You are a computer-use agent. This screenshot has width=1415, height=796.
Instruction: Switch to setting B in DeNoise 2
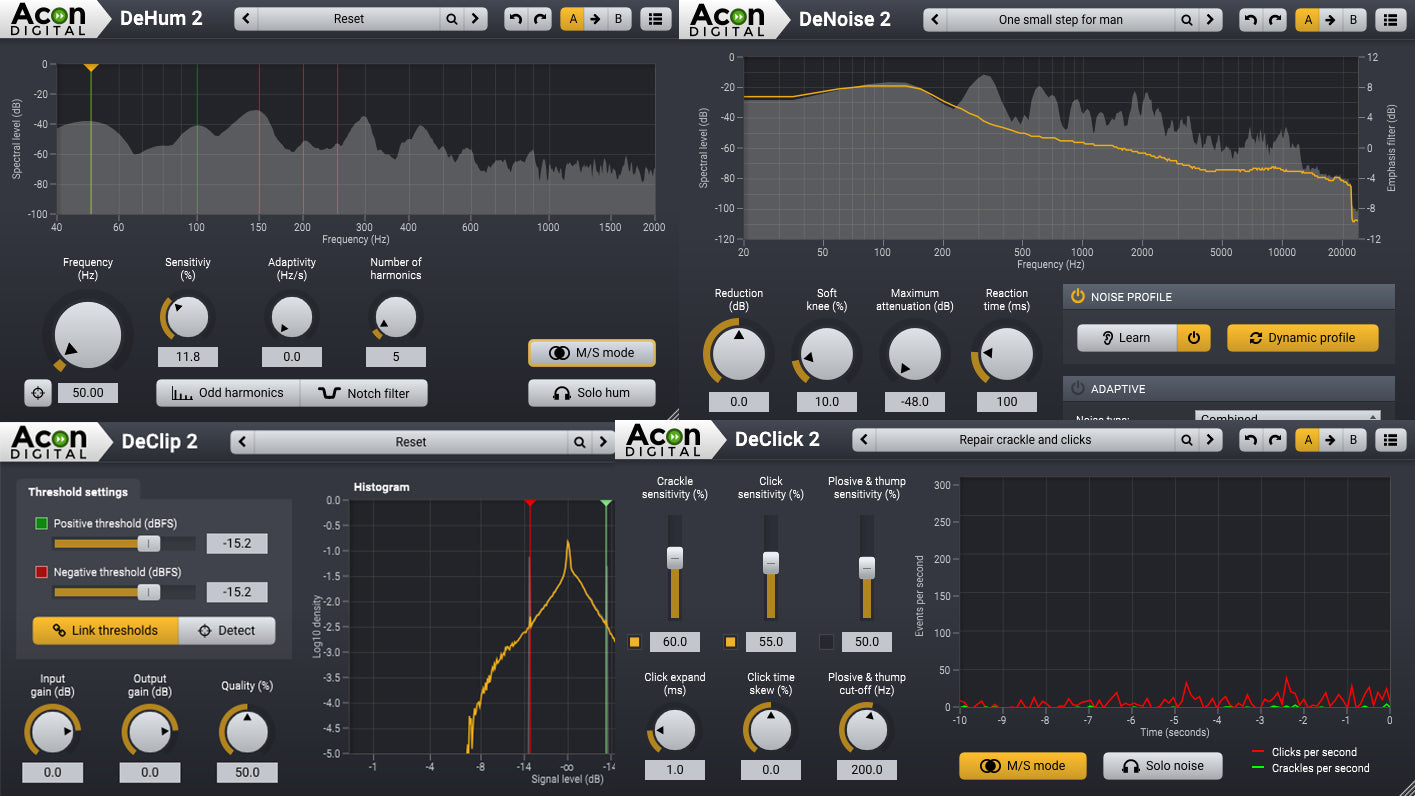pos(1355,19)
